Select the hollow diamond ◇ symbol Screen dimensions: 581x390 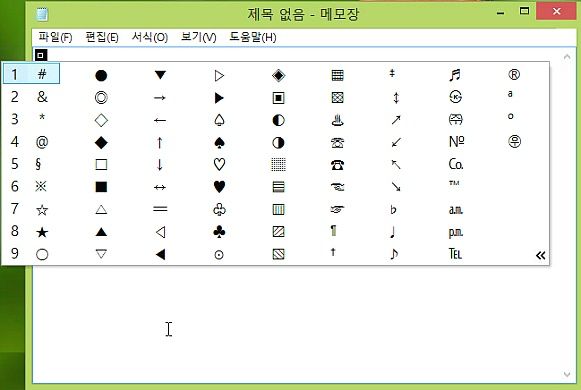(101, 120)
